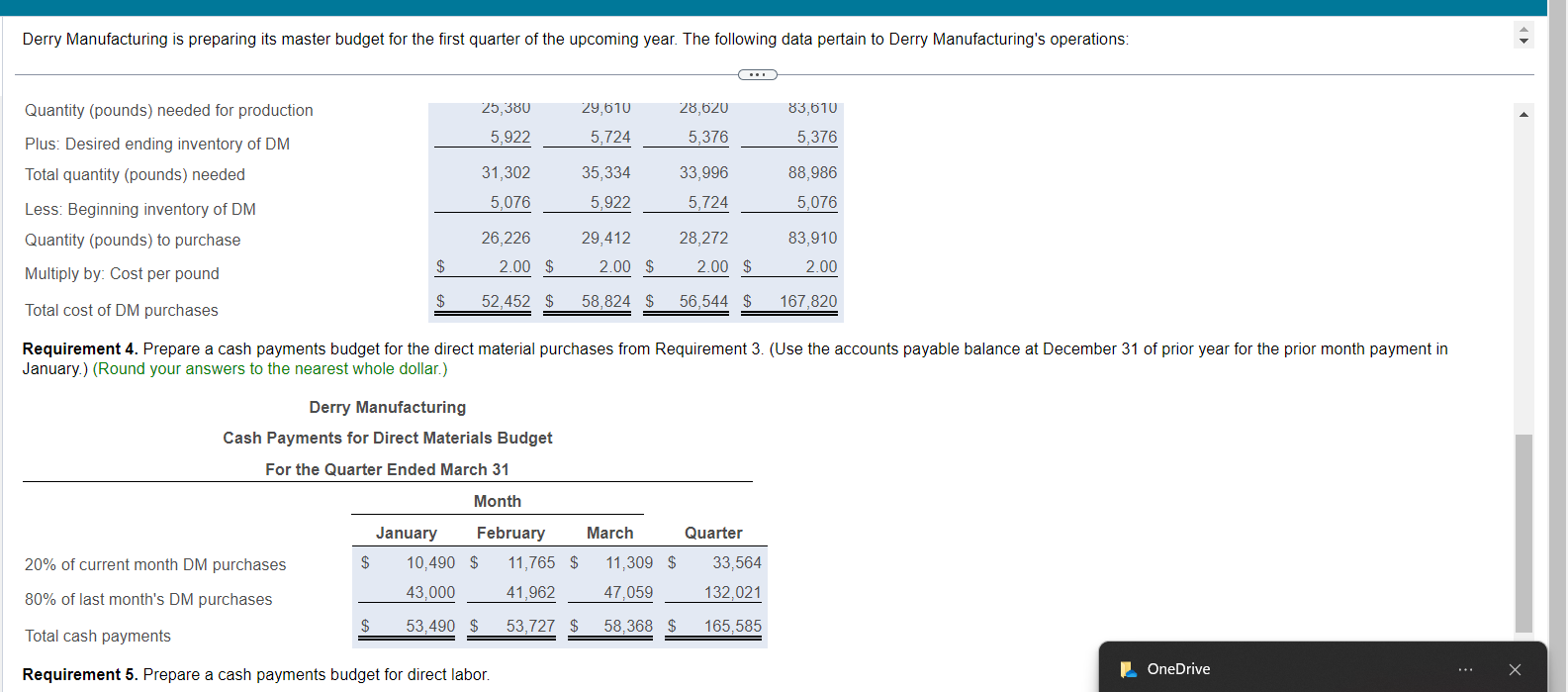
Task: Select the February 80% value 41,962
Action: [531, 592]
